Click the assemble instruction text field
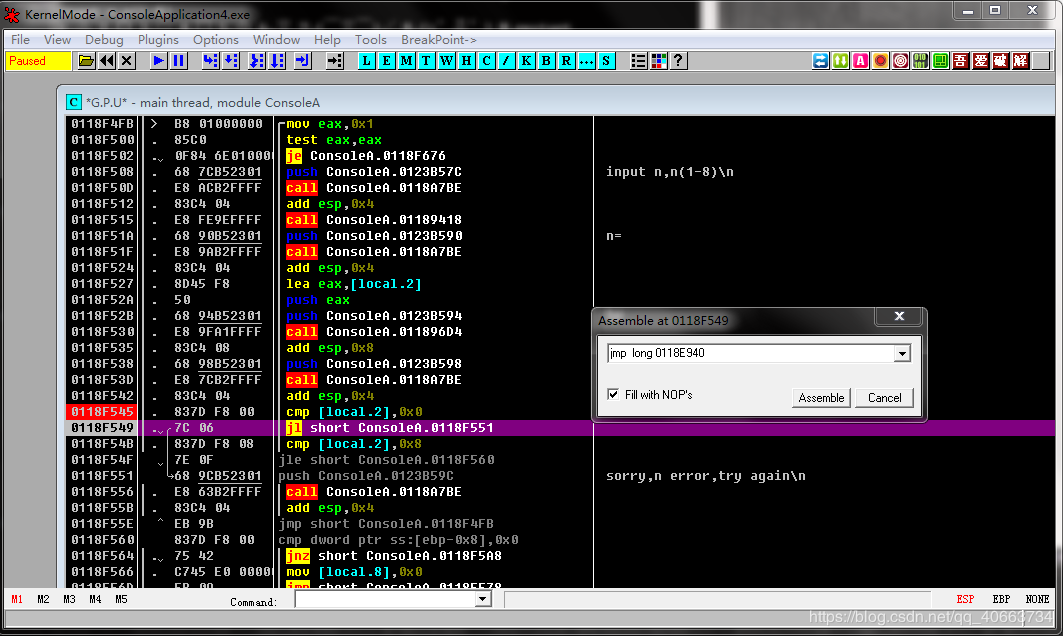This screenshot has width=1063, height=636. coord(751,353)
